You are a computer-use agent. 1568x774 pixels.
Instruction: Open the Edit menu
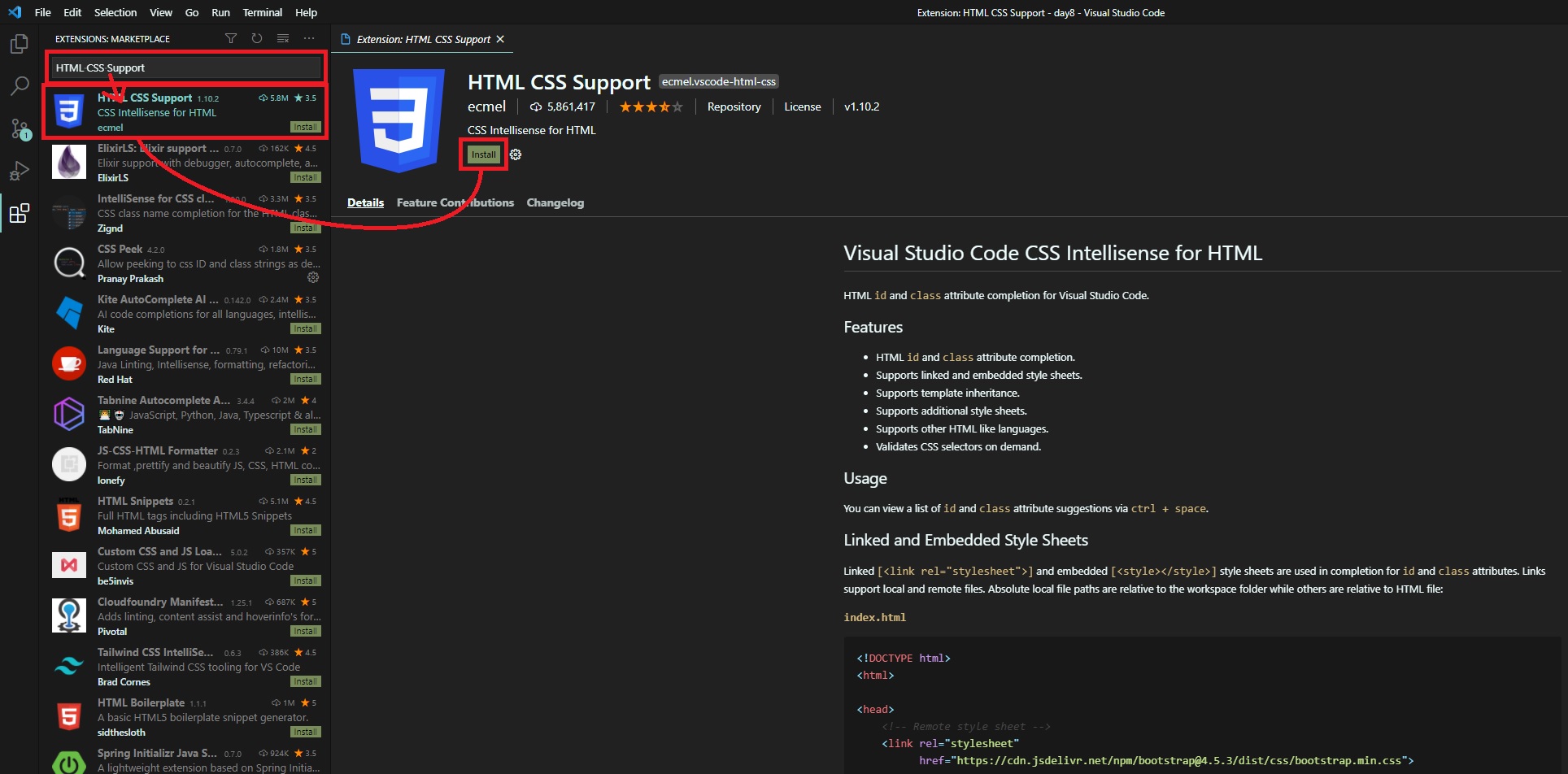tap(72, 12)
